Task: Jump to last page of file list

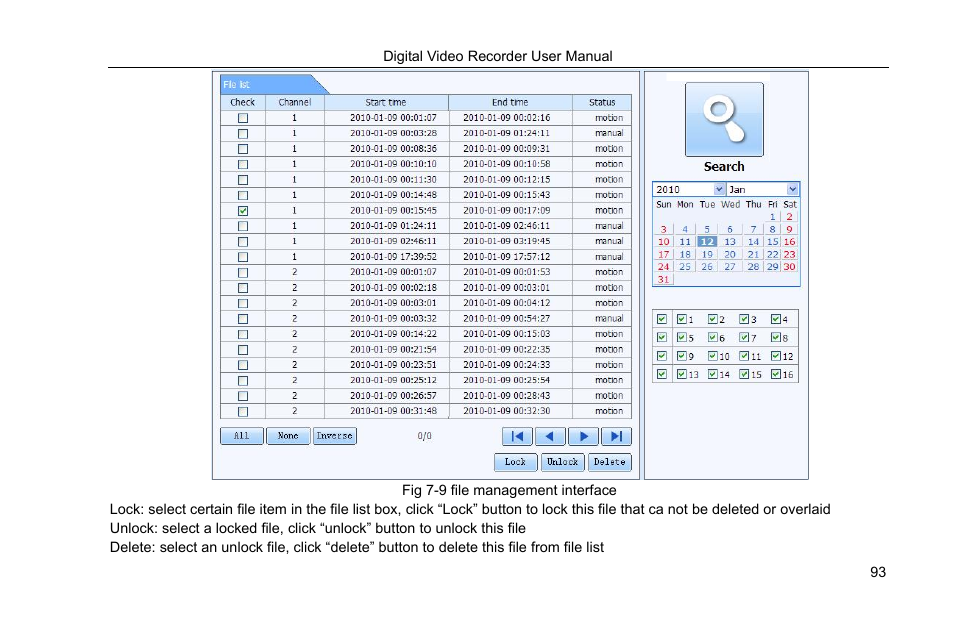Action: pyautogui.click(x=616, y=436)
